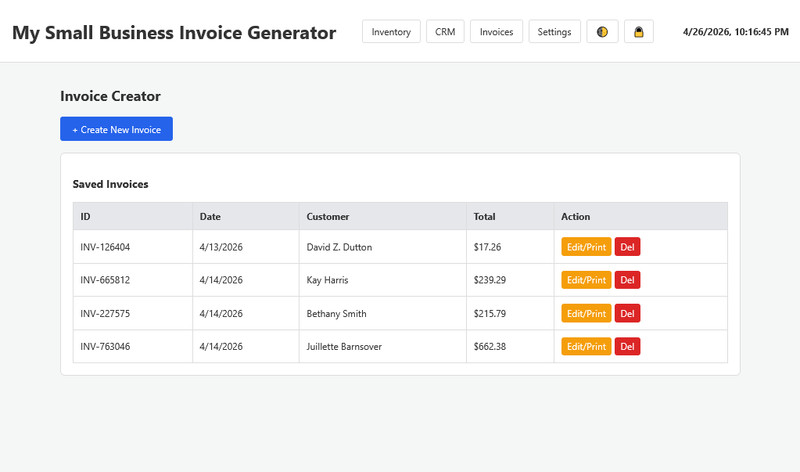Click Create New Invoice button

point(116,129)
